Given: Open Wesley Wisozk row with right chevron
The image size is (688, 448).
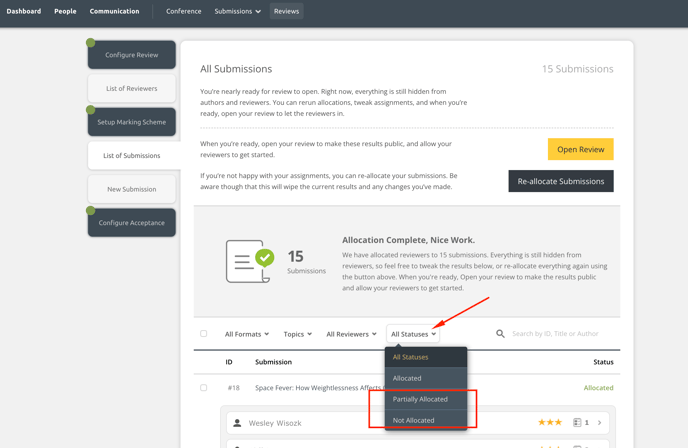Looking at the screenshot, I should pos(600,423).
